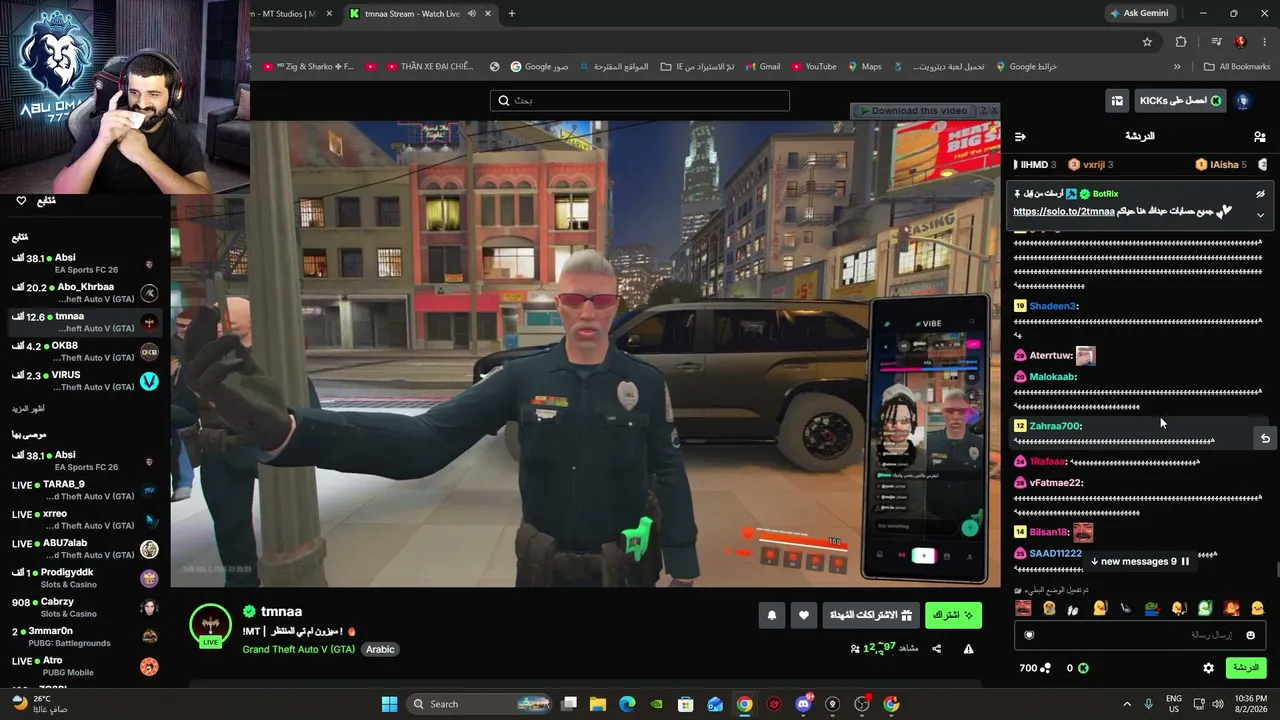This screenshot has height=720, width=1280.
Task: Show hidden system tray icons
Action: pos(1127,704)
